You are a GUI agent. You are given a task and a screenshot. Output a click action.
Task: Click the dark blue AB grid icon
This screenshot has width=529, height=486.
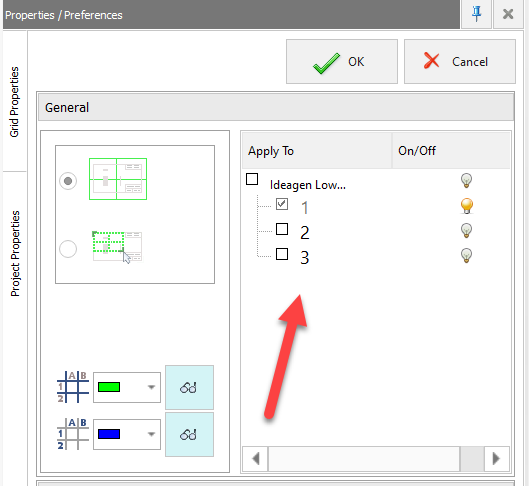(73, 387)
